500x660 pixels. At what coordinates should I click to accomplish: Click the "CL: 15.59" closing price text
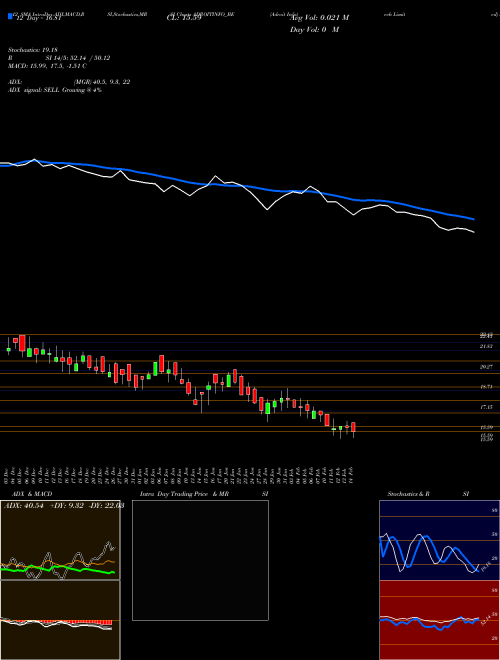[184, 18]
